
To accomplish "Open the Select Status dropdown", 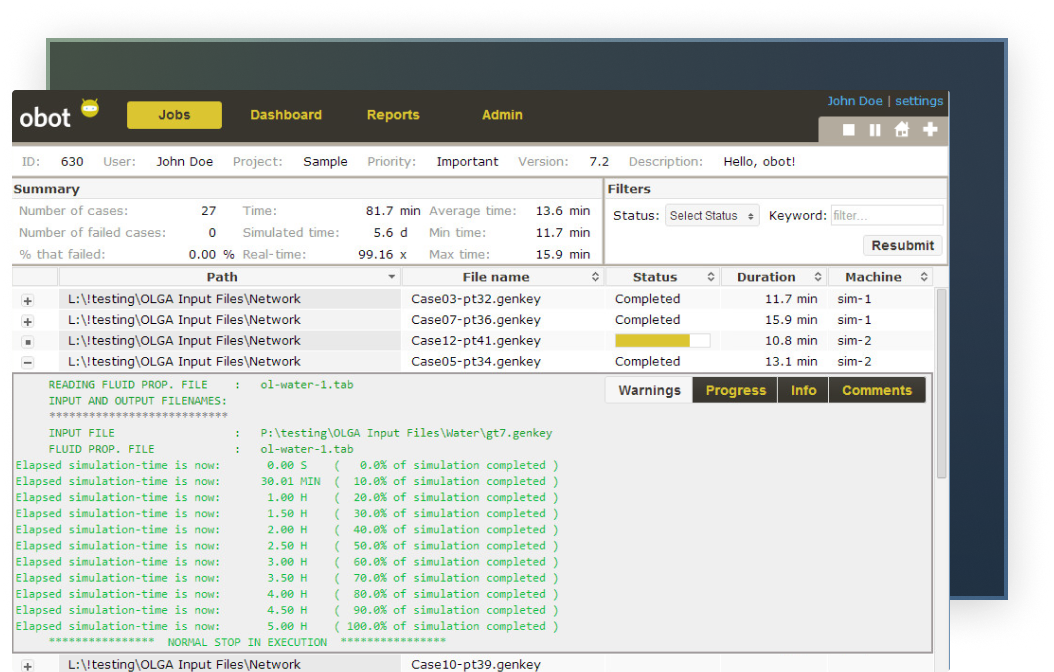I will pyautogui.click(x=712, y=216).
